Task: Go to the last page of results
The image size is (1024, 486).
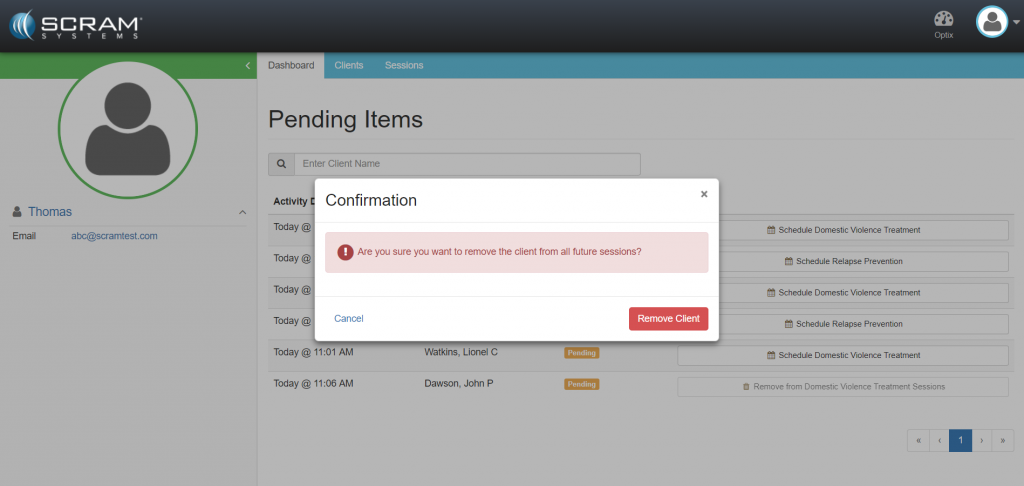Action: click(1002, 441)
